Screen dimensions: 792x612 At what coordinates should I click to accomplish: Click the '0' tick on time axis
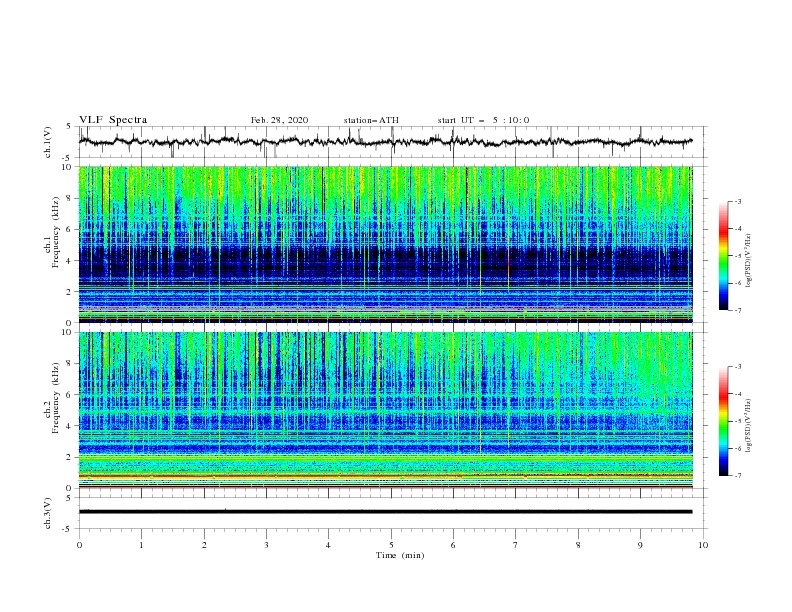pos(79,545)
